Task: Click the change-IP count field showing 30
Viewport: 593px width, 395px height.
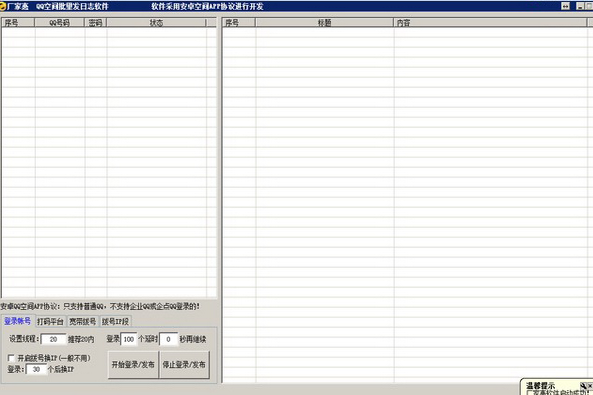Action: tap(36, 369)
